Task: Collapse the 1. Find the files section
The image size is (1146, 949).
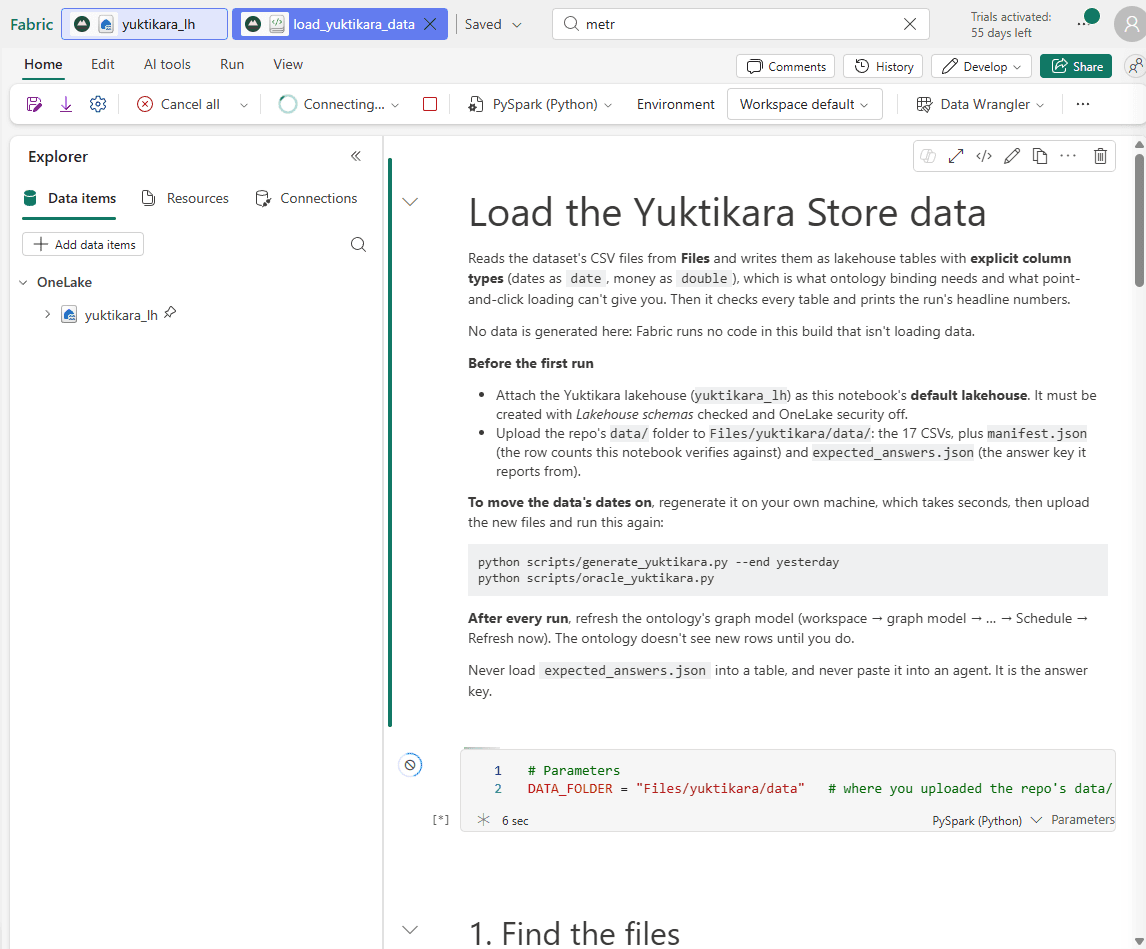Action: coord(411,930)
